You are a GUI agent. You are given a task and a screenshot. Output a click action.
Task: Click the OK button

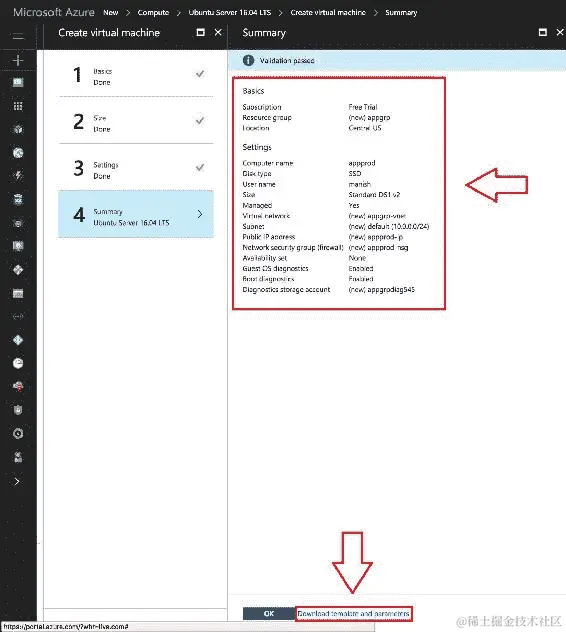[269, 613]
